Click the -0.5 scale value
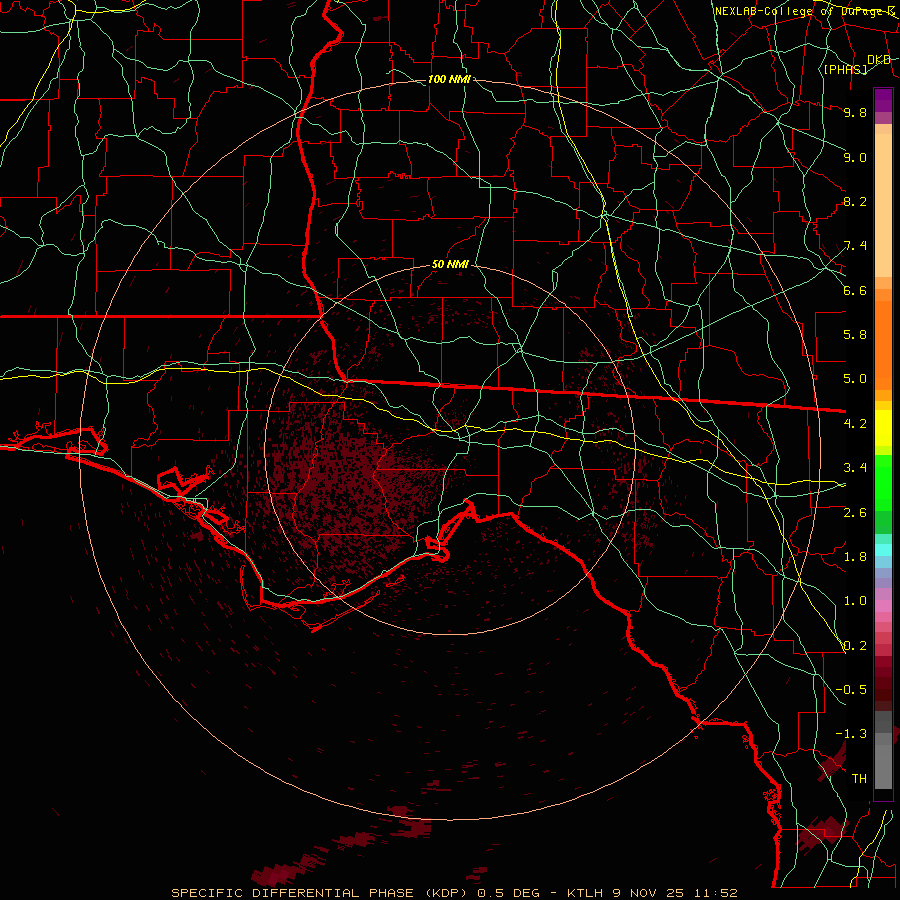Image resolution: width=900 pixels, height=900 pixels. pos(851,690)
